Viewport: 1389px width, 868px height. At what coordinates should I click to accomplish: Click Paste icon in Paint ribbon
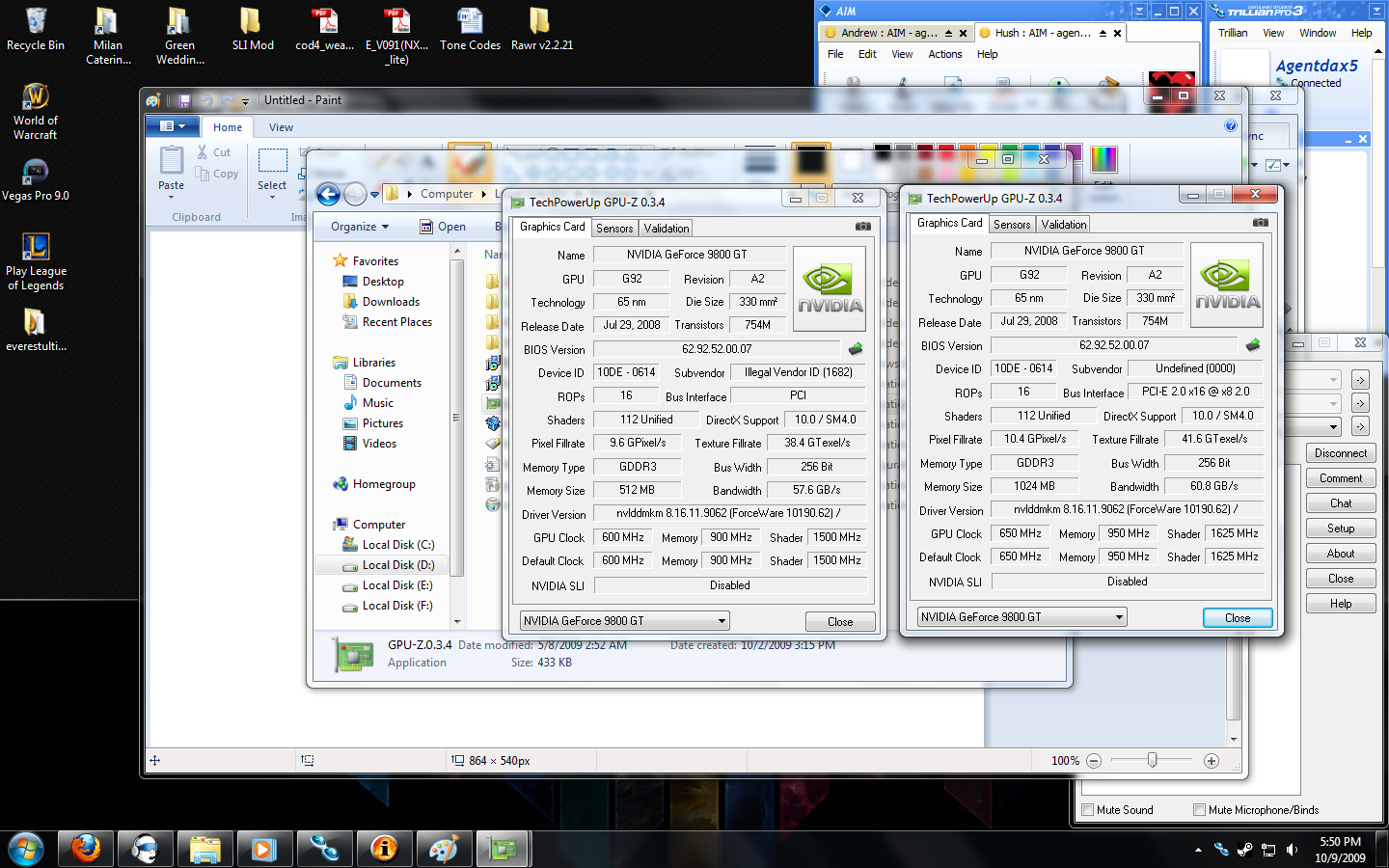point(172,160)
